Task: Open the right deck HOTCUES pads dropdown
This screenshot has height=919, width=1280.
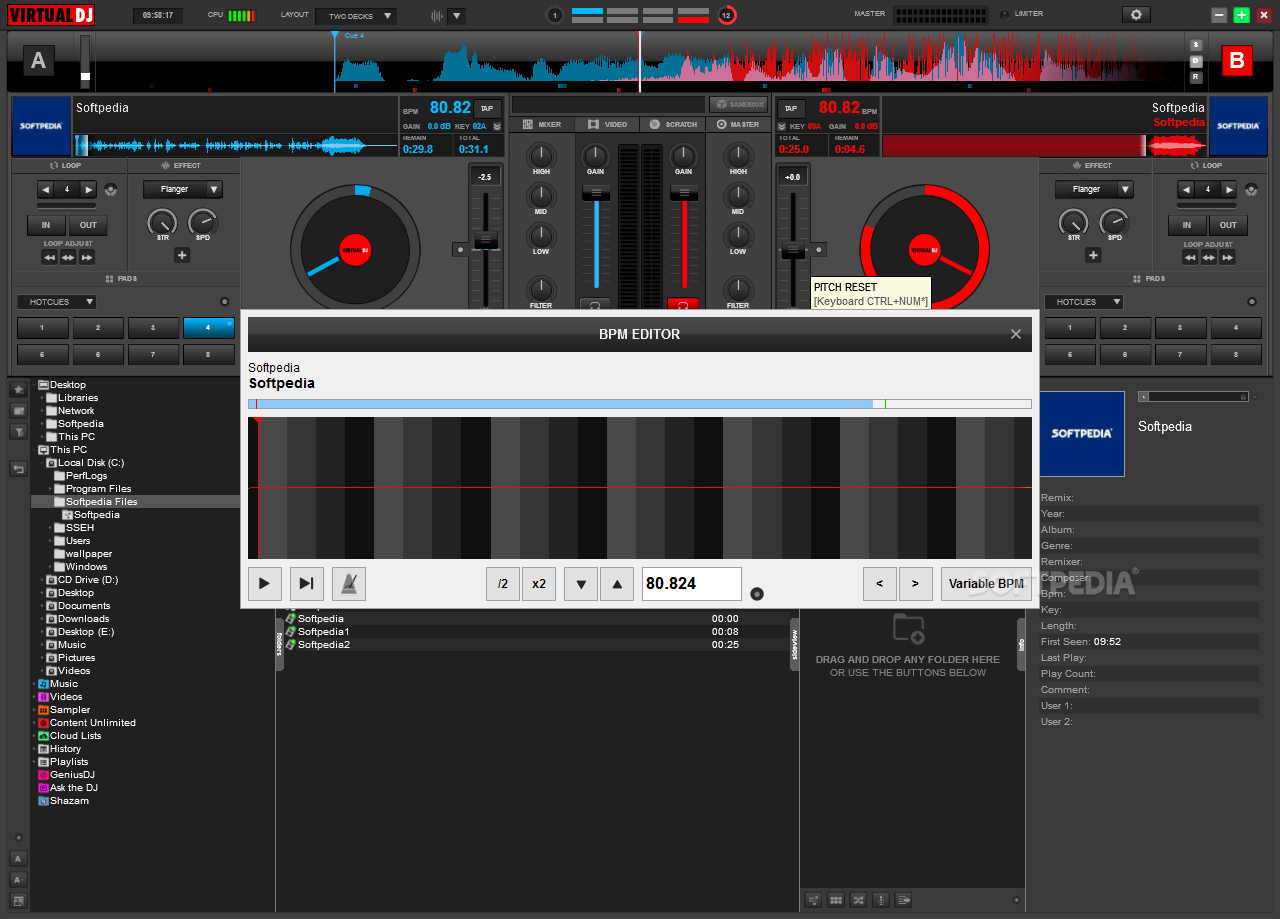Action: 1084,302
